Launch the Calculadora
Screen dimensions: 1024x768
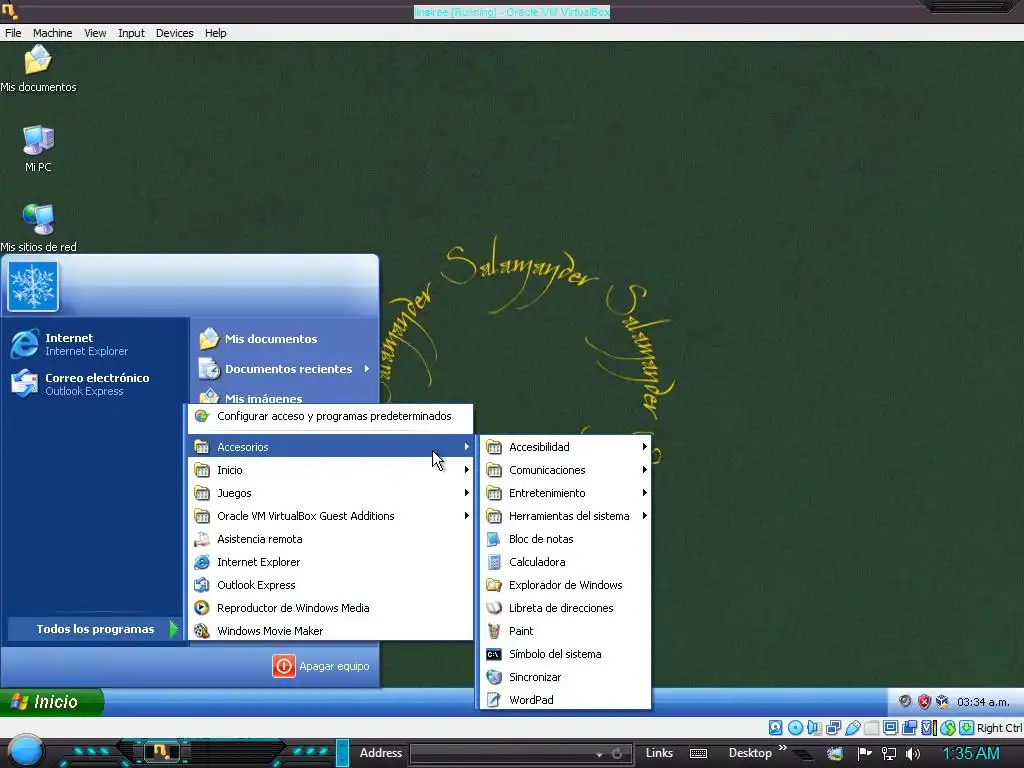[566, 562]
